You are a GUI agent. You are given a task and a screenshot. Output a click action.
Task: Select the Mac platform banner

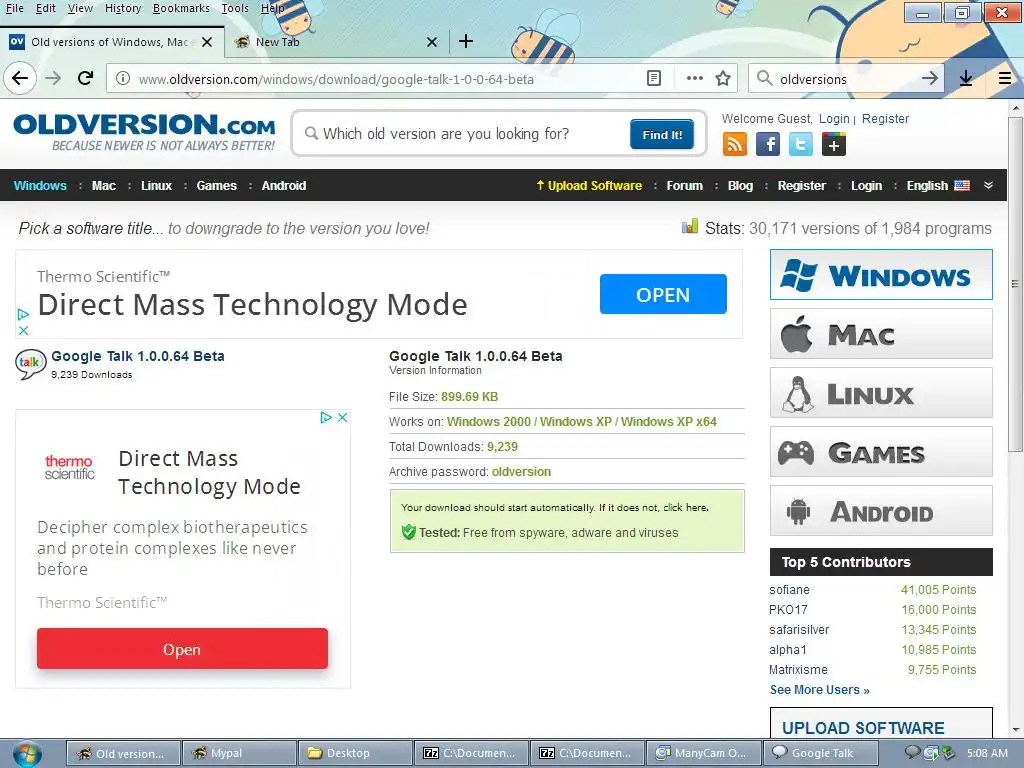(x=881, y=334)
